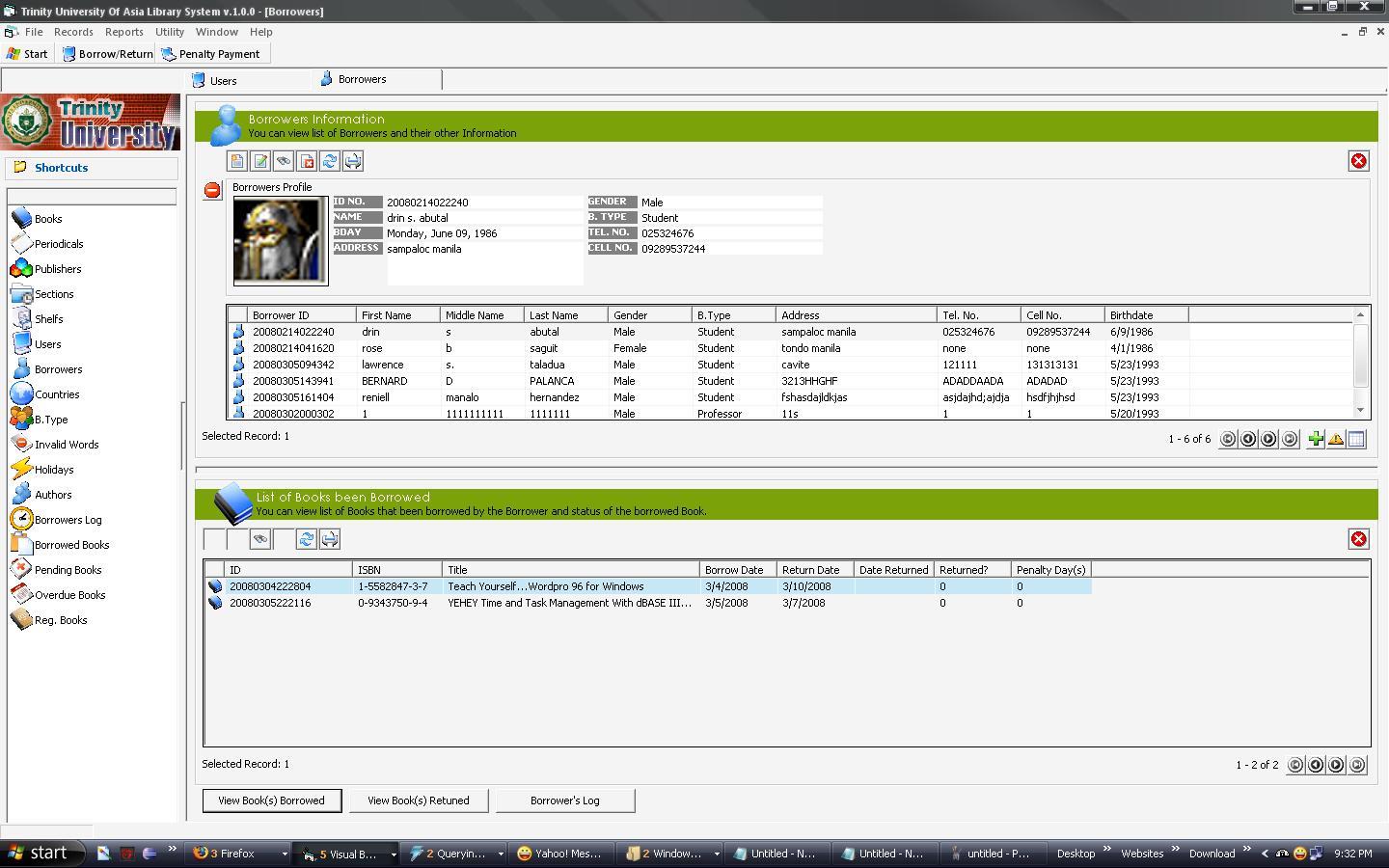Click View Book(s) Retuned button
Viewport: 1389px width, 868px height.
418,800
